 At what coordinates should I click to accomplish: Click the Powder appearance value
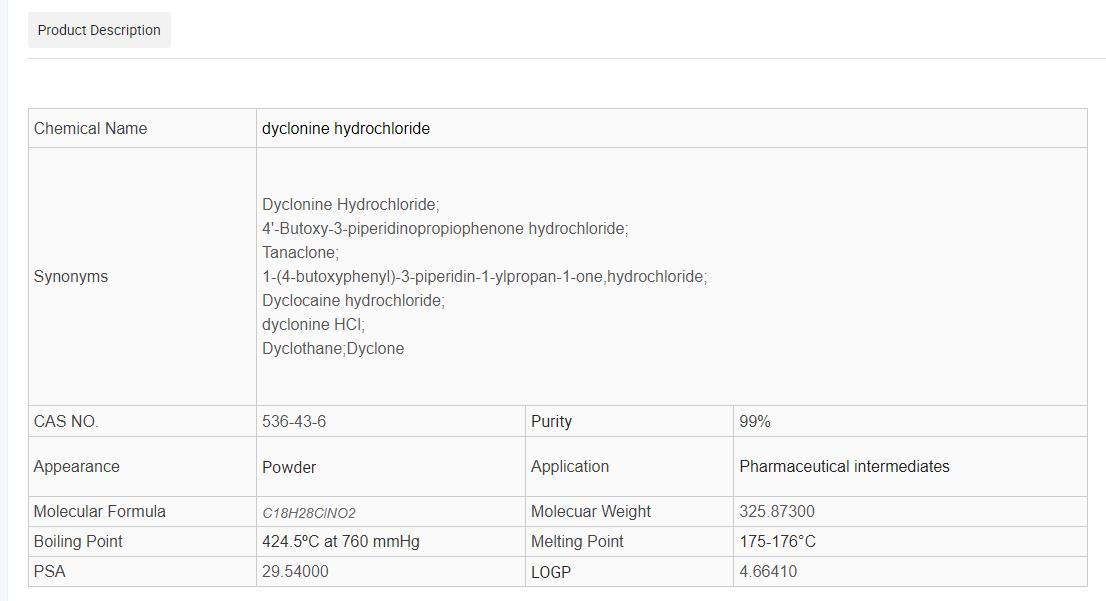pos(289,467)
